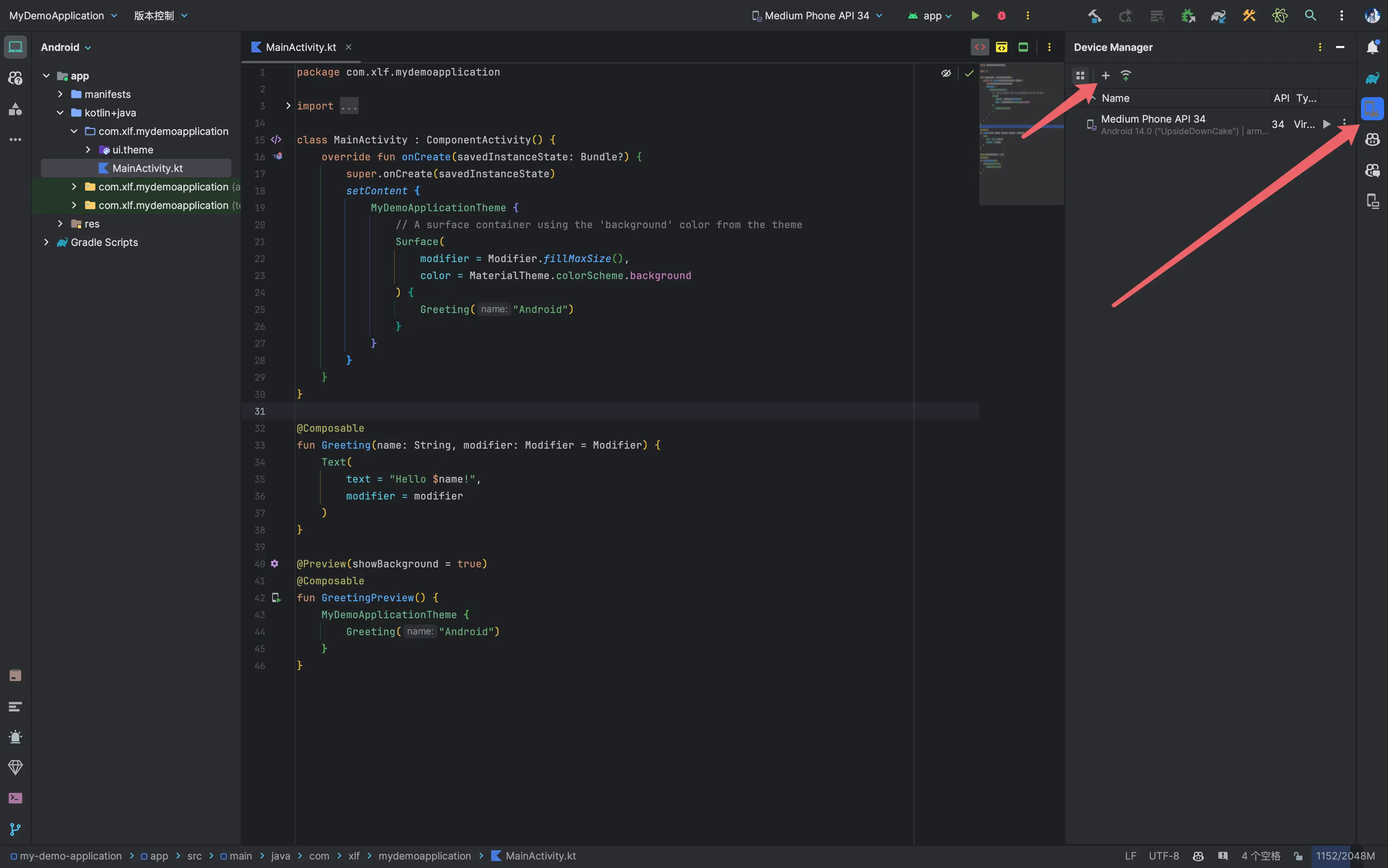Run GreetingPreview gutter icon on line 42
This screenshot has width=1388, height=868.
click(276, 597)
